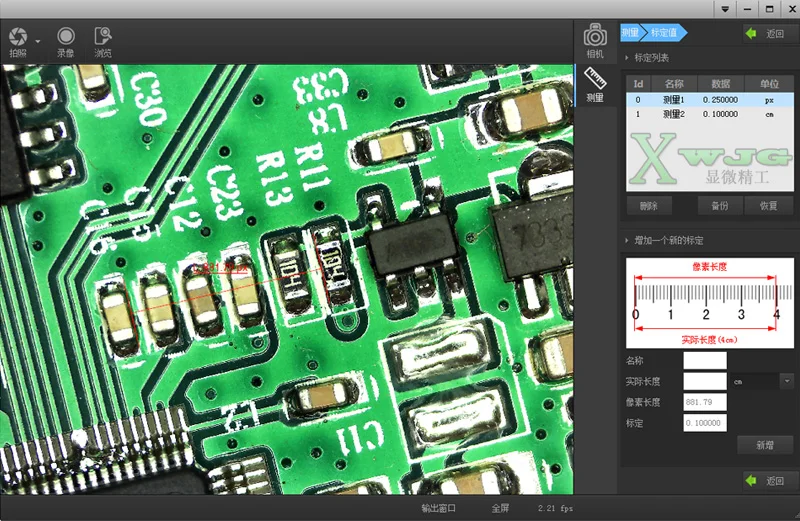Click the 0.250000 data cell
800x521 pixels.
pyautogui.click(x=720, y=100)
